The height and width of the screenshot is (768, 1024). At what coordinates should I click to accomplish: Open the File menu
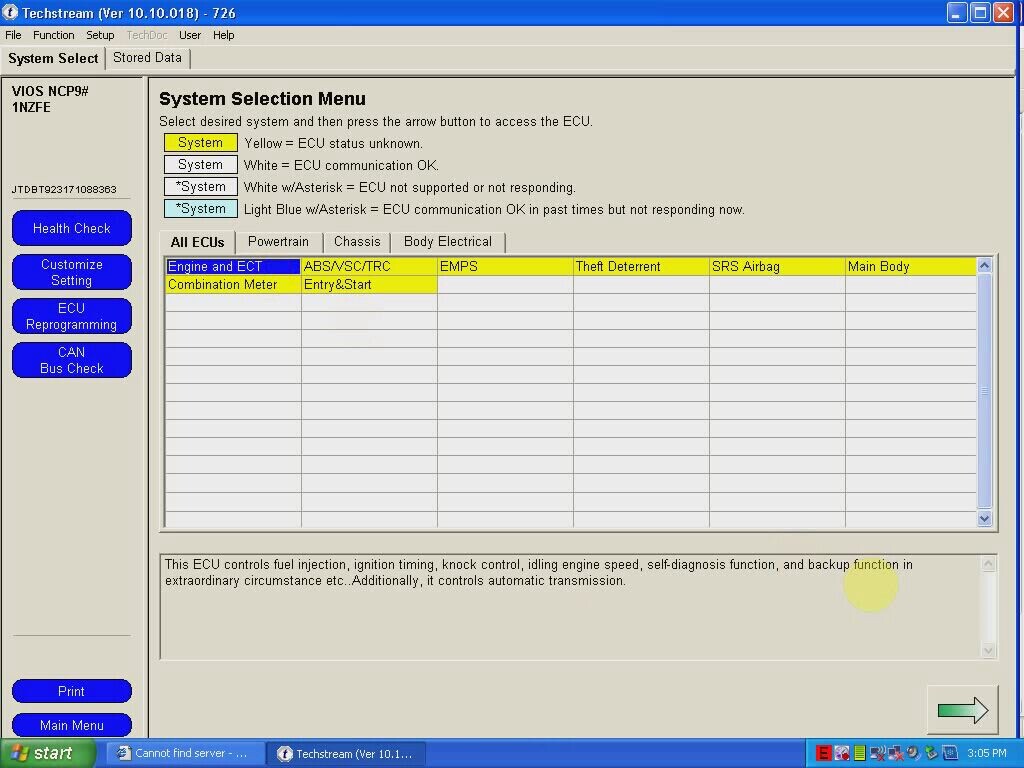click(x=13, y=35)
